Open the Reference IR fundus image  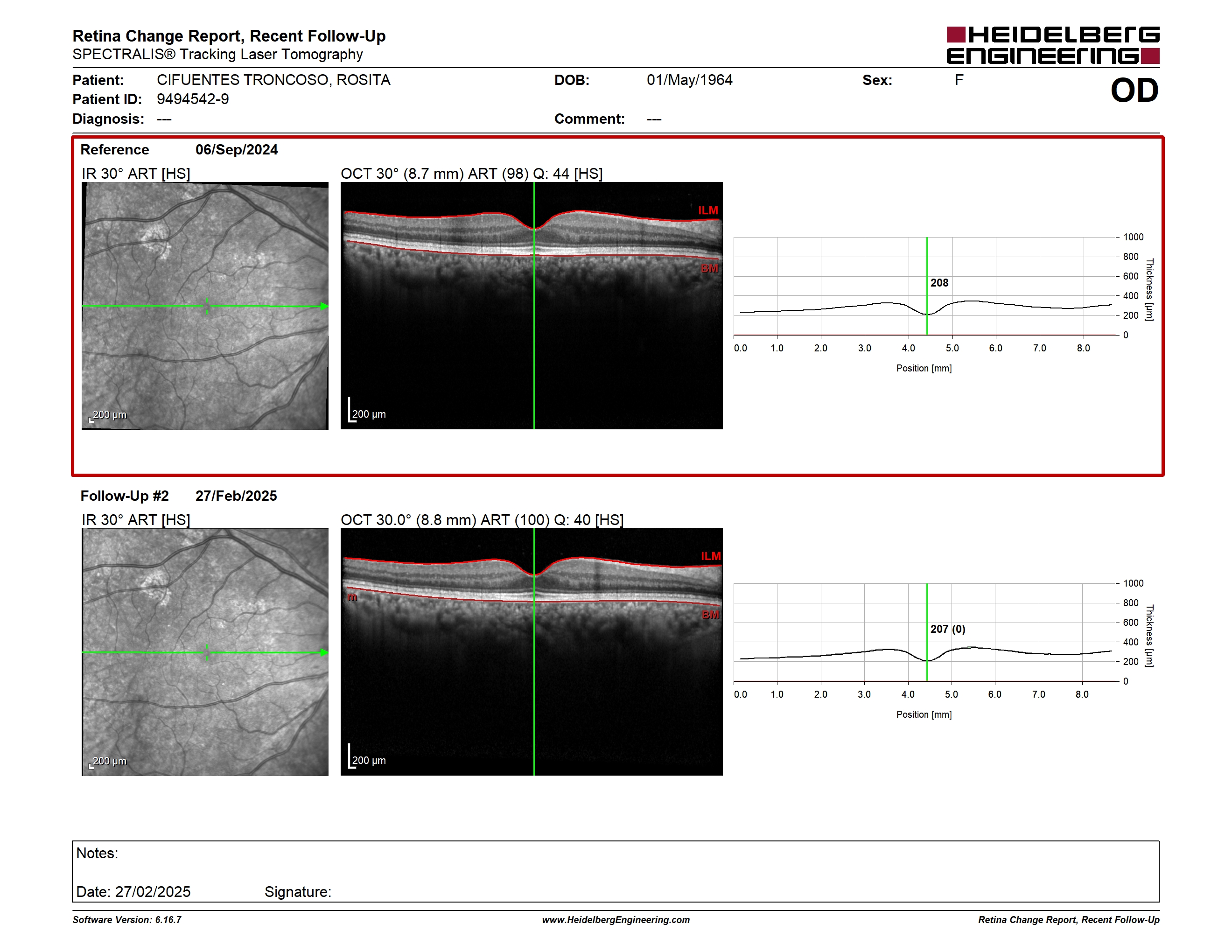[x=205, y=306]
